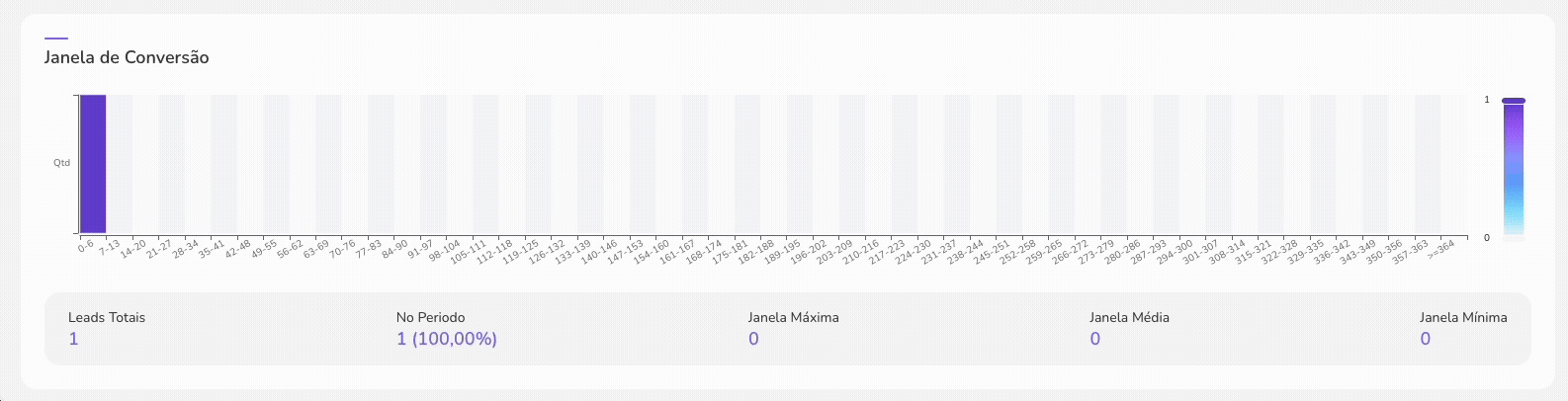The image size is (1568, 401).
Task: Click the legend maximum value 1
Action: click(x=1486, y=100)
